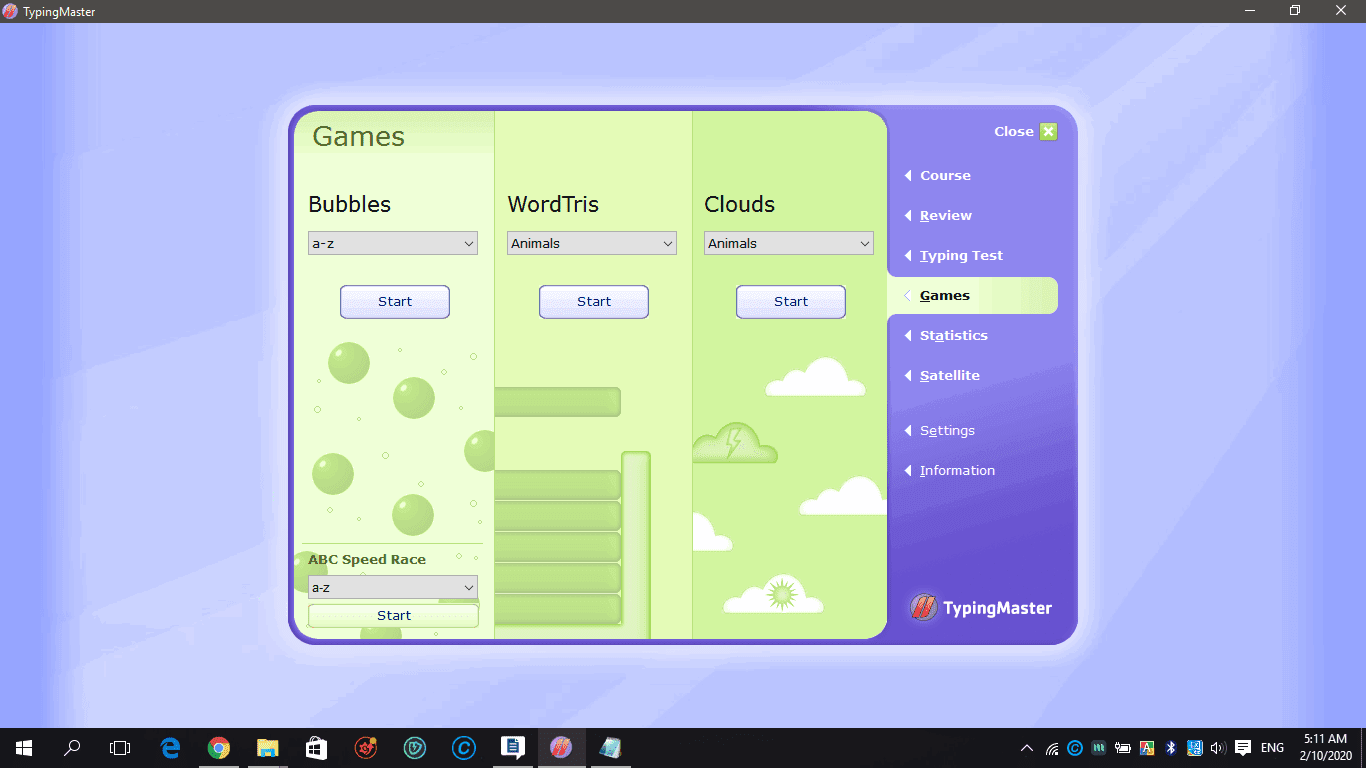
Task: Open the Course section
Action: coord(945,175)
